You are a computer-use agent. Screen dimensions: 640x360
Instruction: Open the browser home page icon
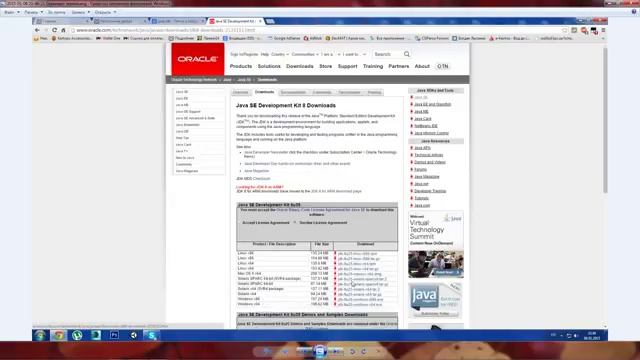(63, 30)
